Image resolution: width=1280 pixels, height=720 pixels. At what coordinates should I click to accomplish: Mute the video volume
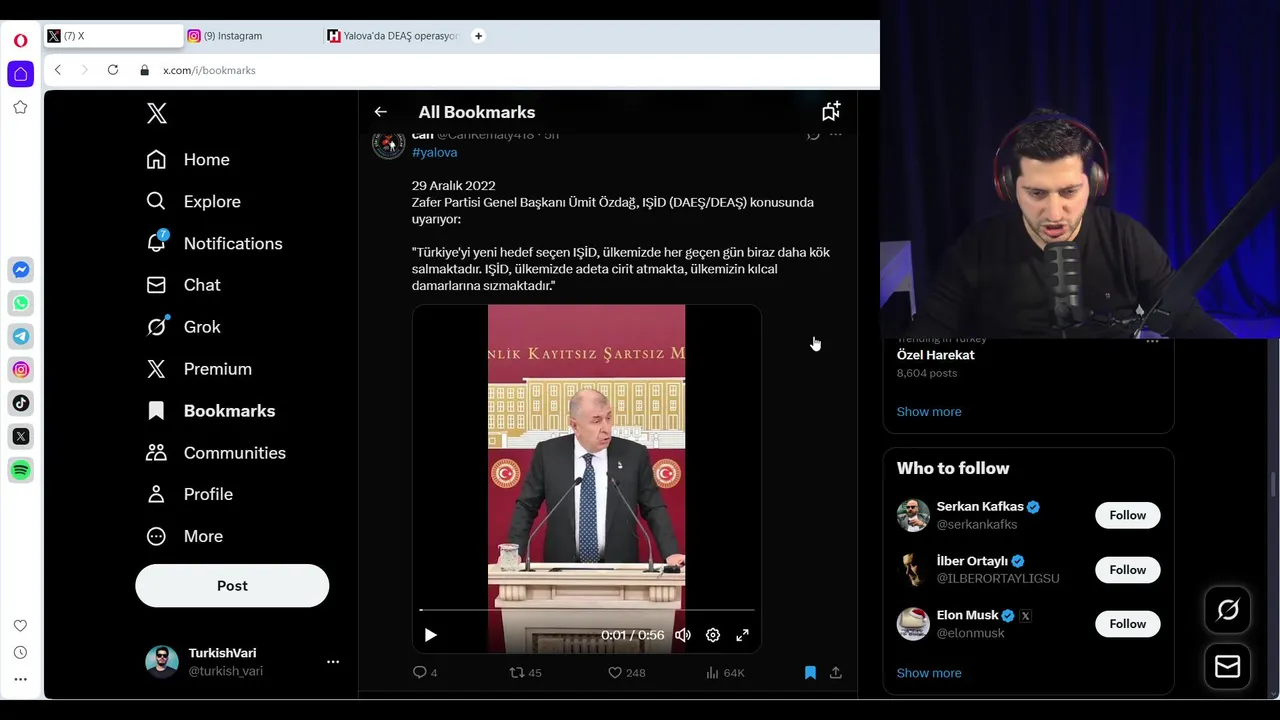[x=683, y=635]
